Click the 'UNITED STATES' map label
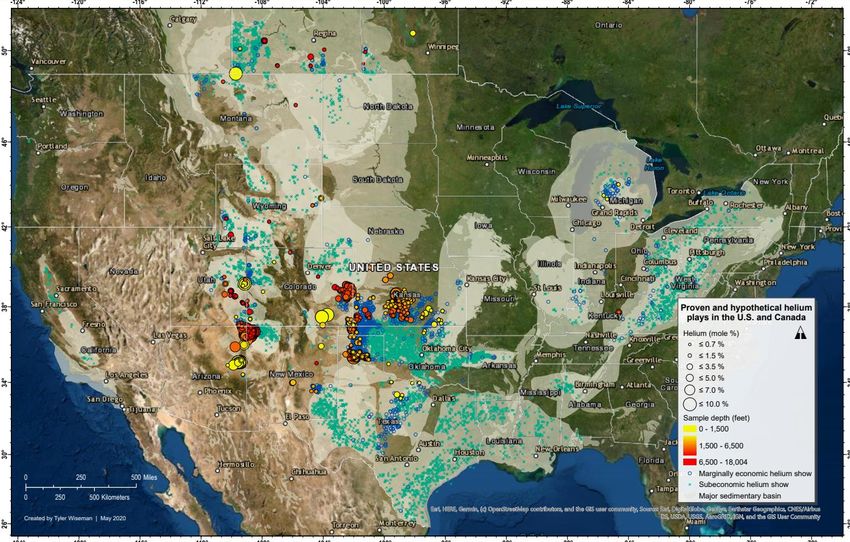The image size is (850, 542). tap(394, 267)
